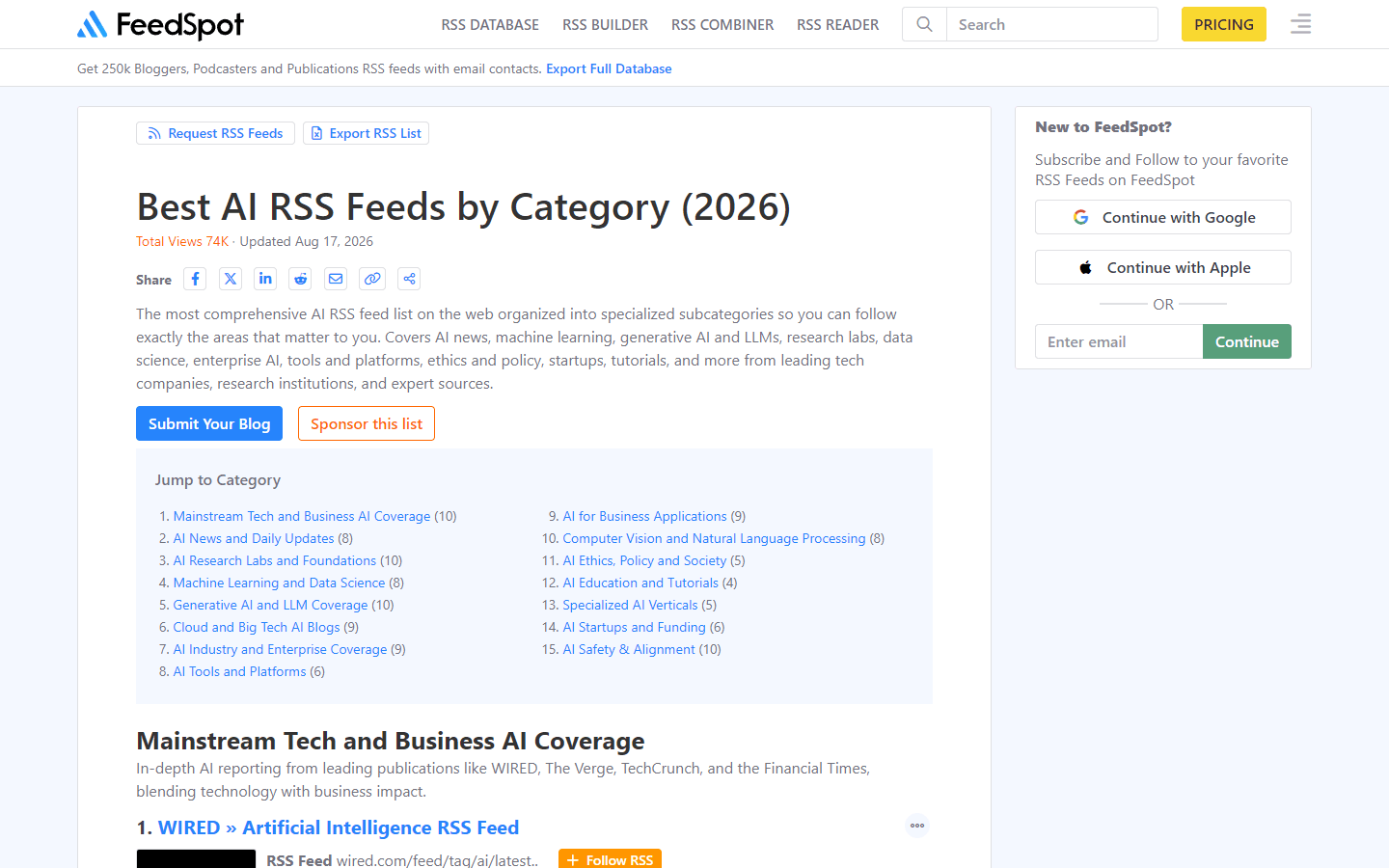Share the list on Facebook
The image size is (1389, 868).
coord(195,279)
